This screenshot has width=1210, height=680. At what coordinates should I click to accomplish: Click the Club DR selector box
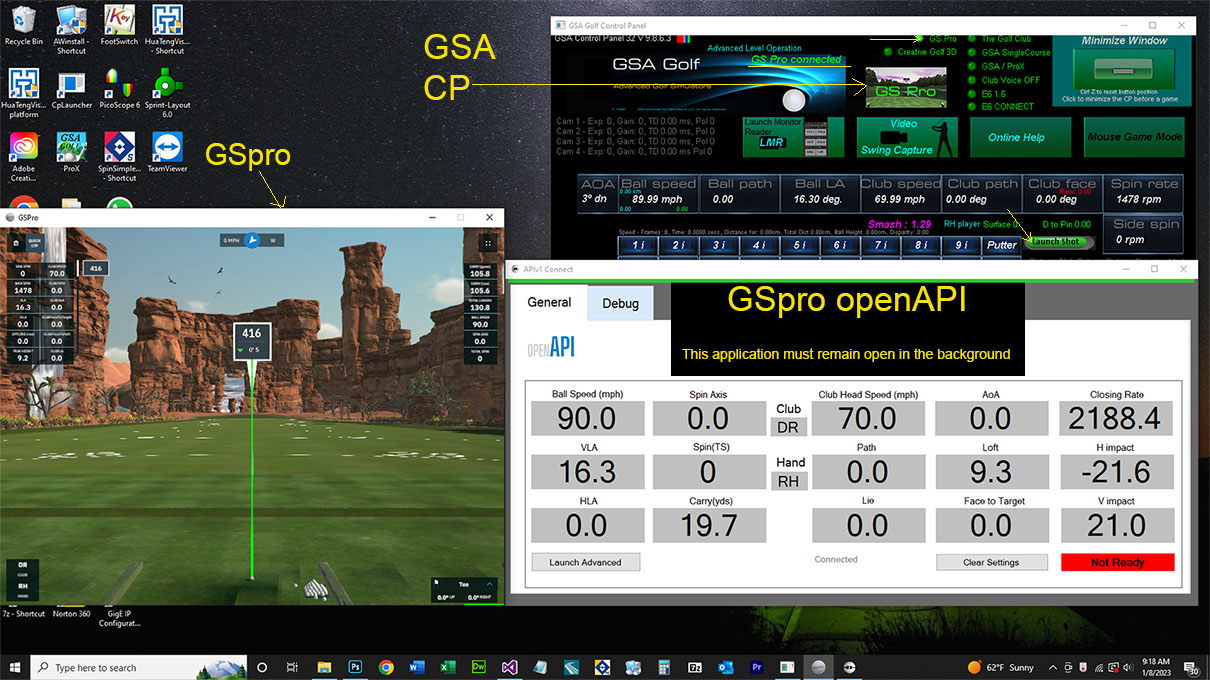coord(789,427)
